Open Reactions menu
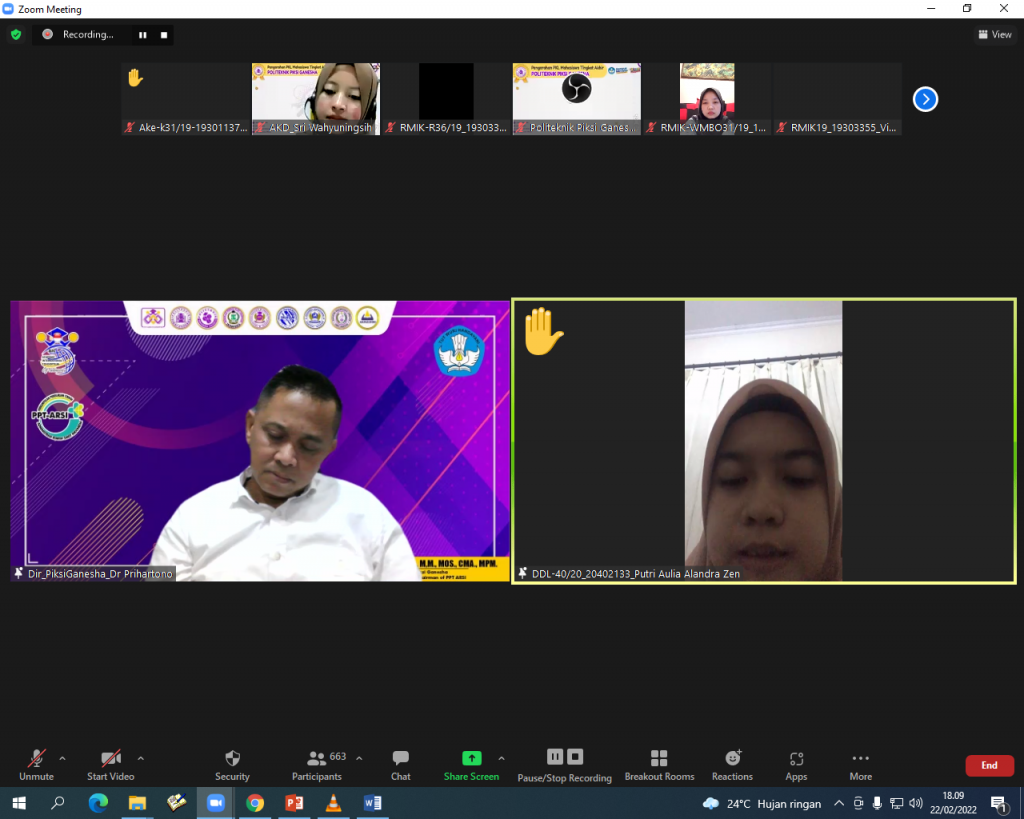 pos(732,765)
